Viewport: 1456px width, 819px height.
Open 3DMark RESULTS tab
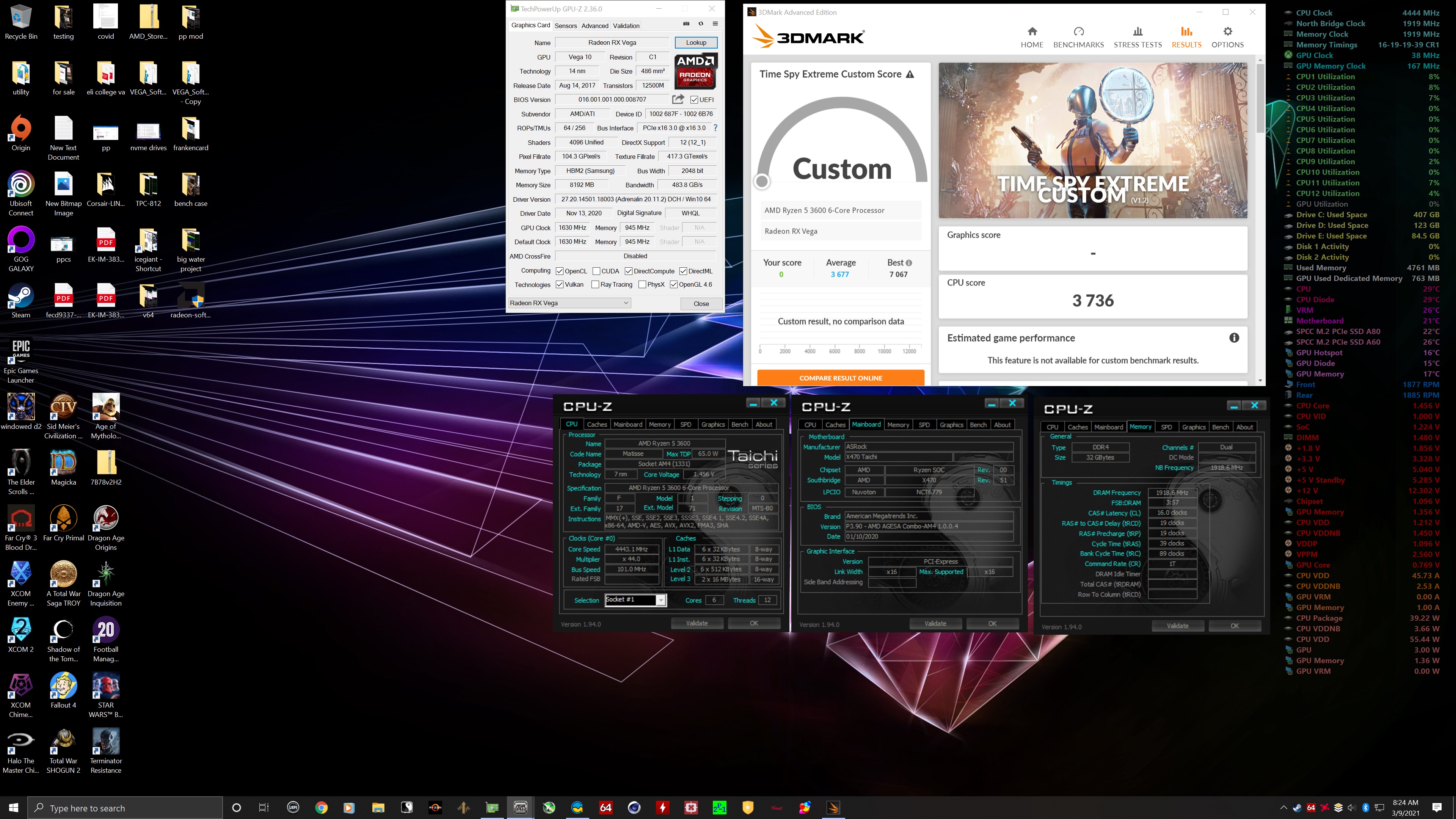[1186, 37]
